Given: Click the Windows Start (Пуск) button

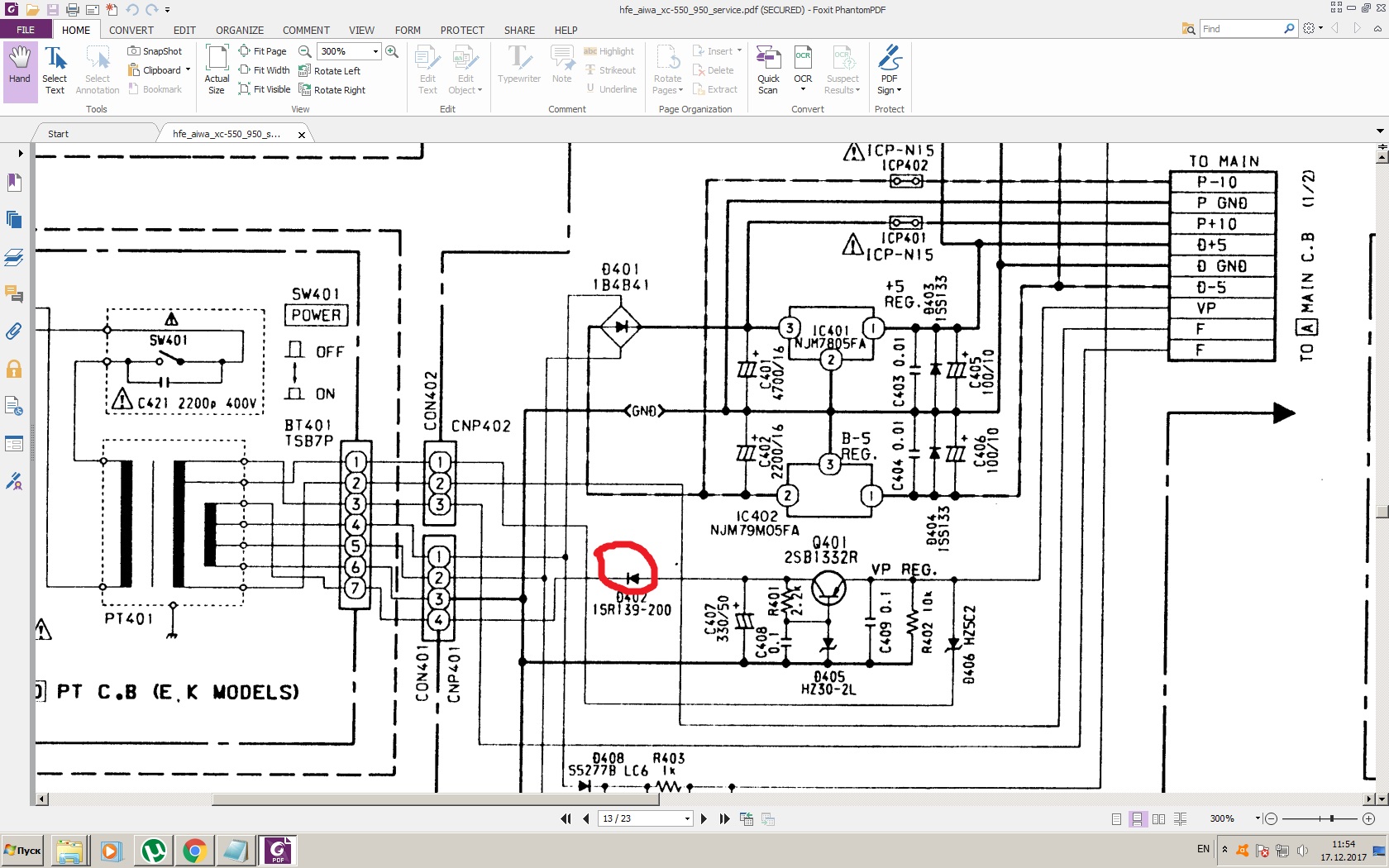Looking at the screenshot, I should coord(23,850).
